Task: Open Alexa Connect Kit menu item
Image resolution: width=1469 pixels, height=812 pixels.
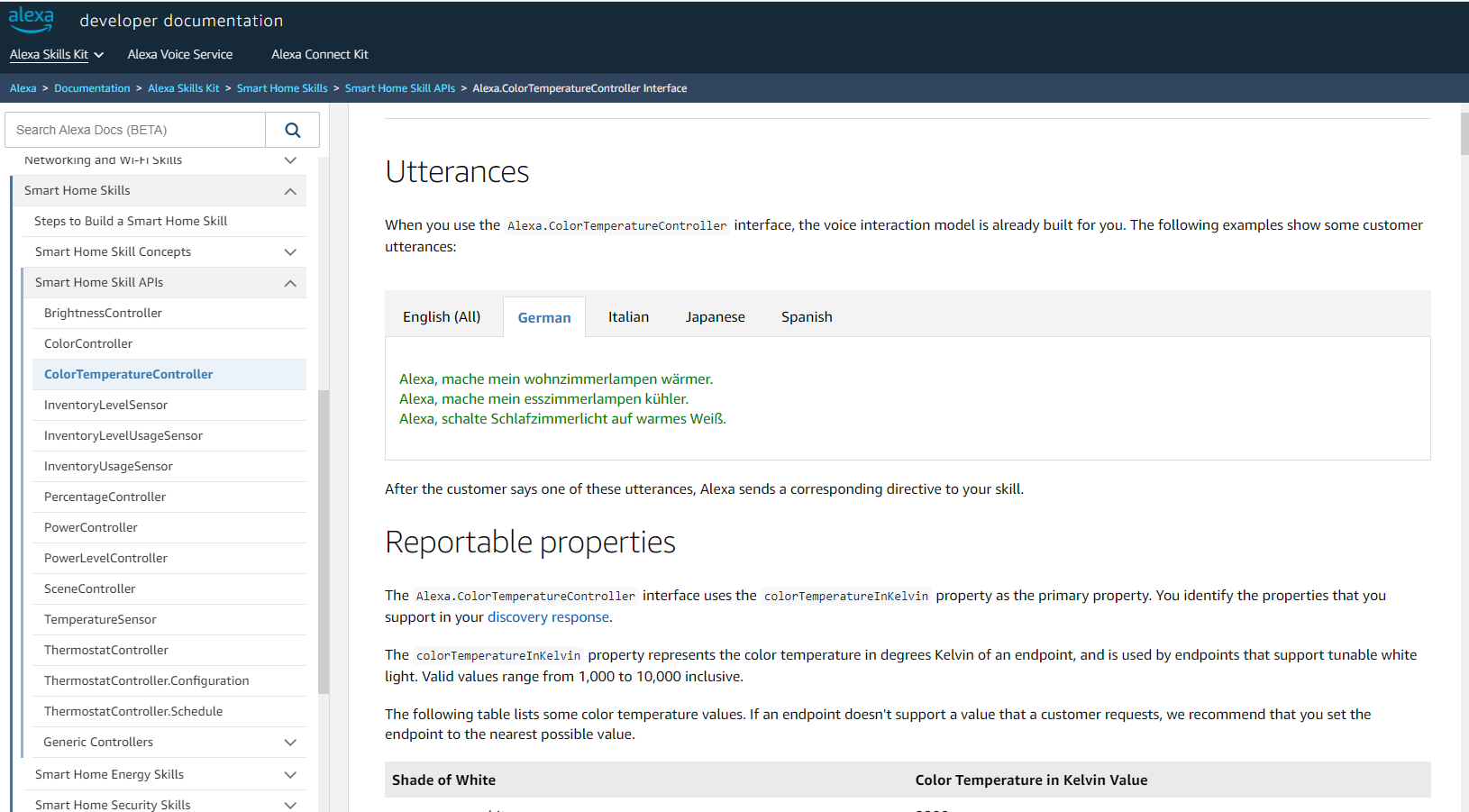Action: coord(320,54)
